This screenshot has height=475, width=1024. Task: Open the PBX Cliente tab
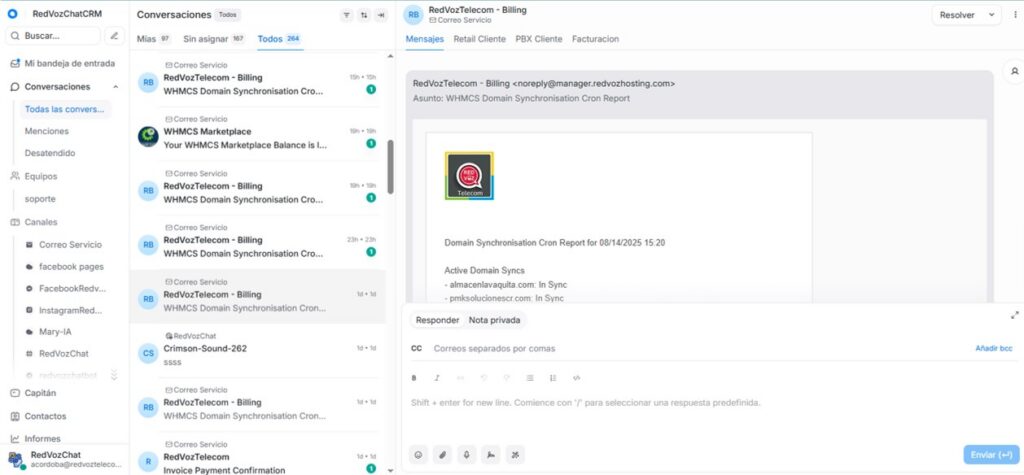[x=539, y=39]
